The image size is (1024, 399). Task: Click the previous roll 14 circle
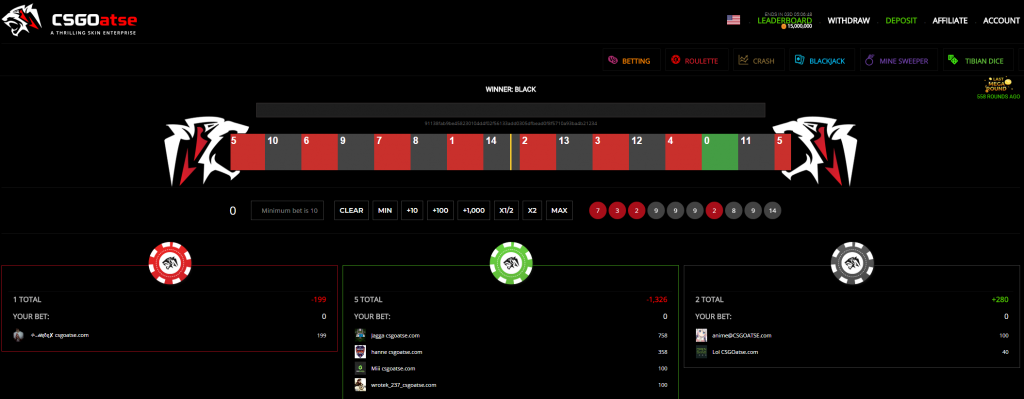773,210
